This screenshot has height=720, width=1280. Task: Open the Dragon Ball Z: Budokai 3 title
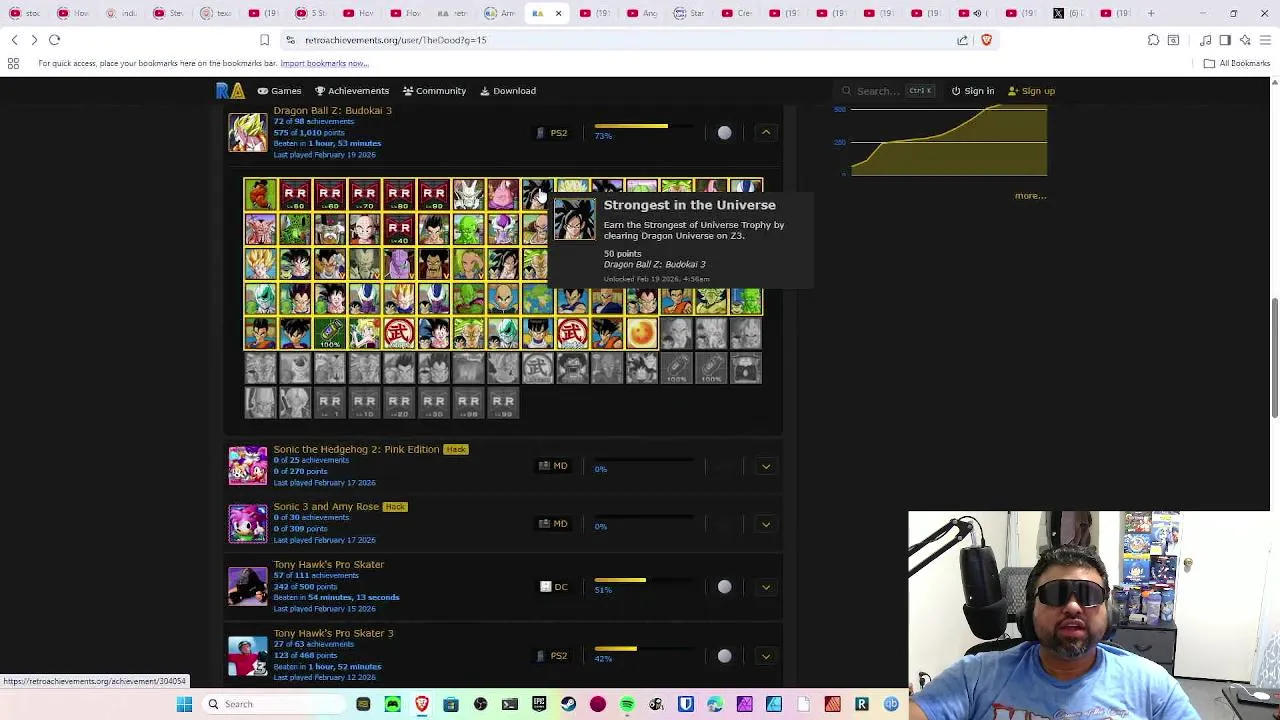click(332, 110)
